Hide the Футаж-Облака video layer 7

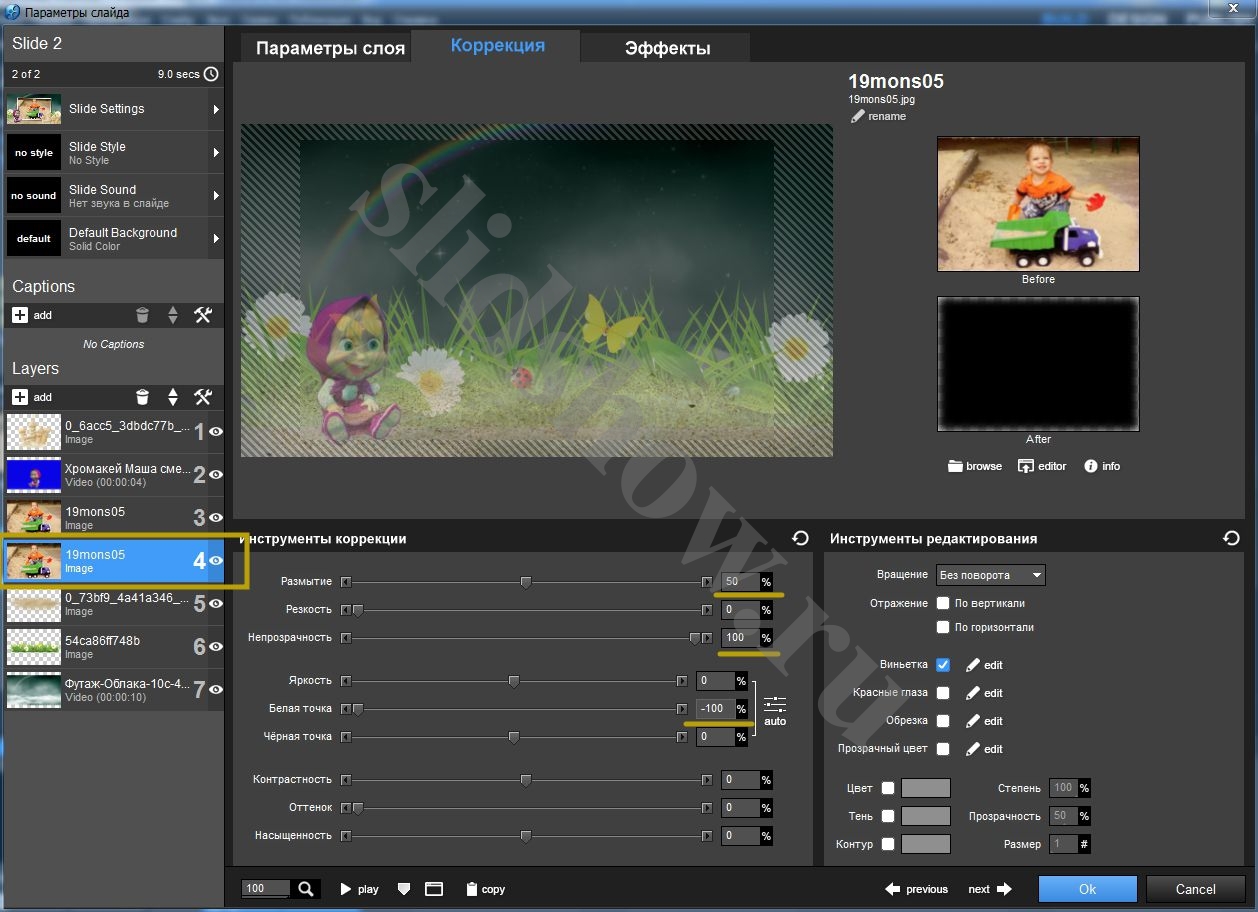(x=215, y=690)
